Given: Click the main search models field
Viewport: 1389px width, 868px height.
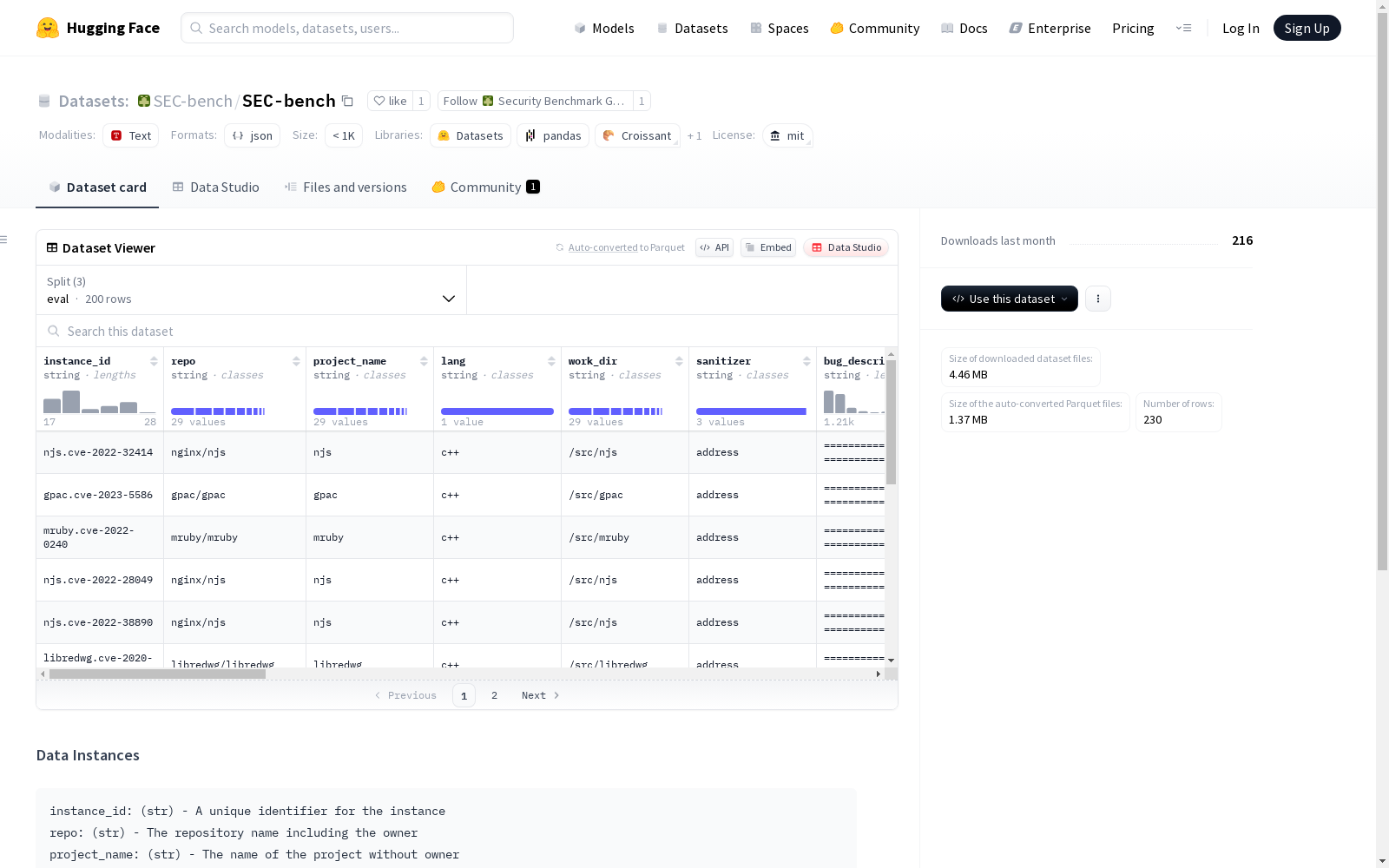Looking at the screenshot, I should (x=347, y=28).
